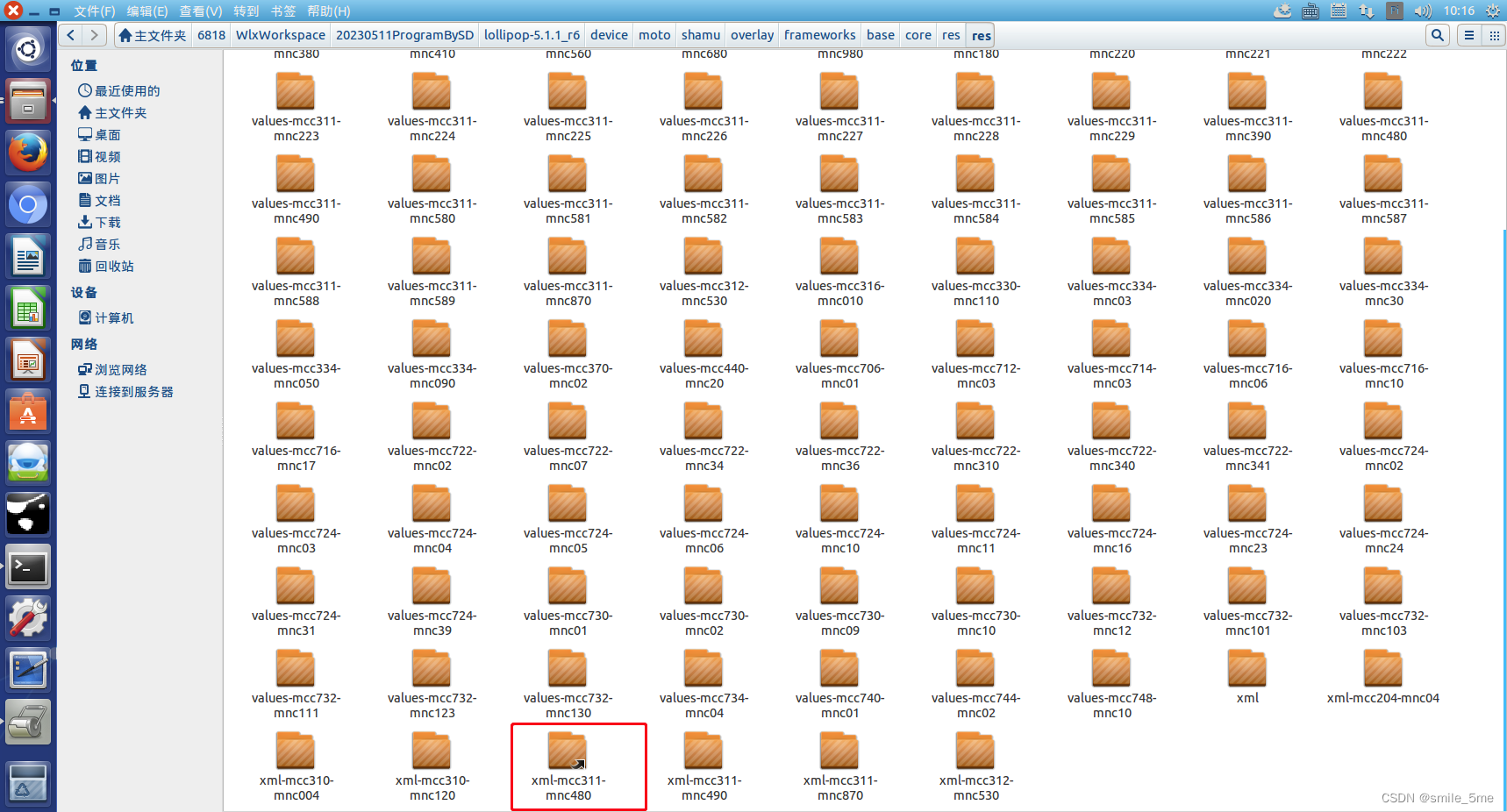Open 下载 in the sidebar
Image resolution: width=1507 pixels, height=812 pixels.
click(x=99, y=222)
